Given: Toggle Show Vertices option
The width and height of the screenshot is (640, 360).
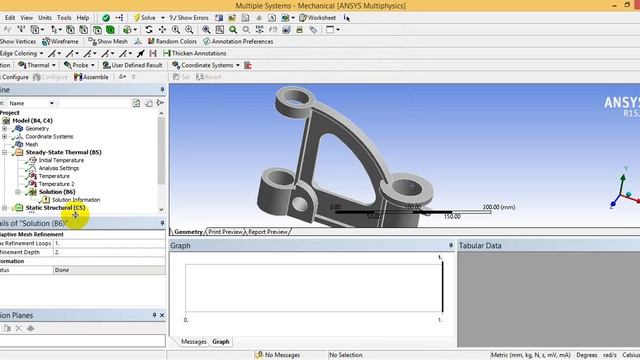Looking at the screenshot, I should click(x=18, y=41).
